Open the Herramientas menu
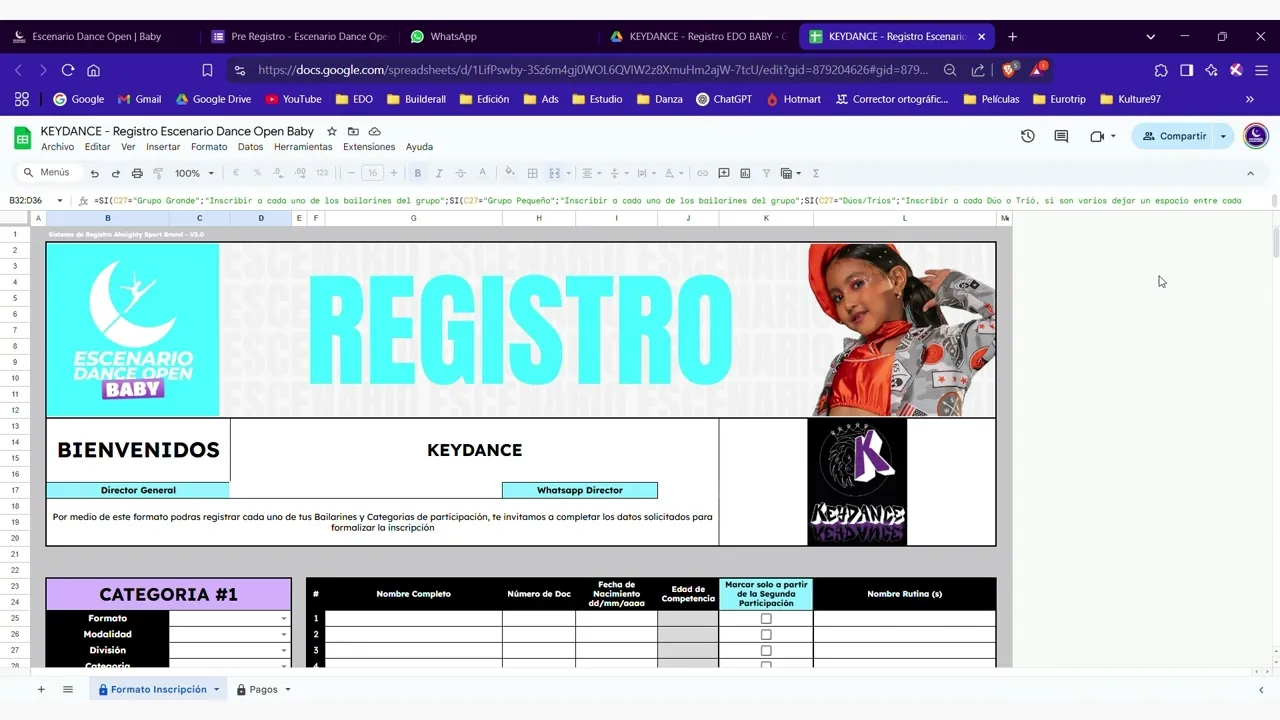1280x720 pixels. [x=303, y=147]
